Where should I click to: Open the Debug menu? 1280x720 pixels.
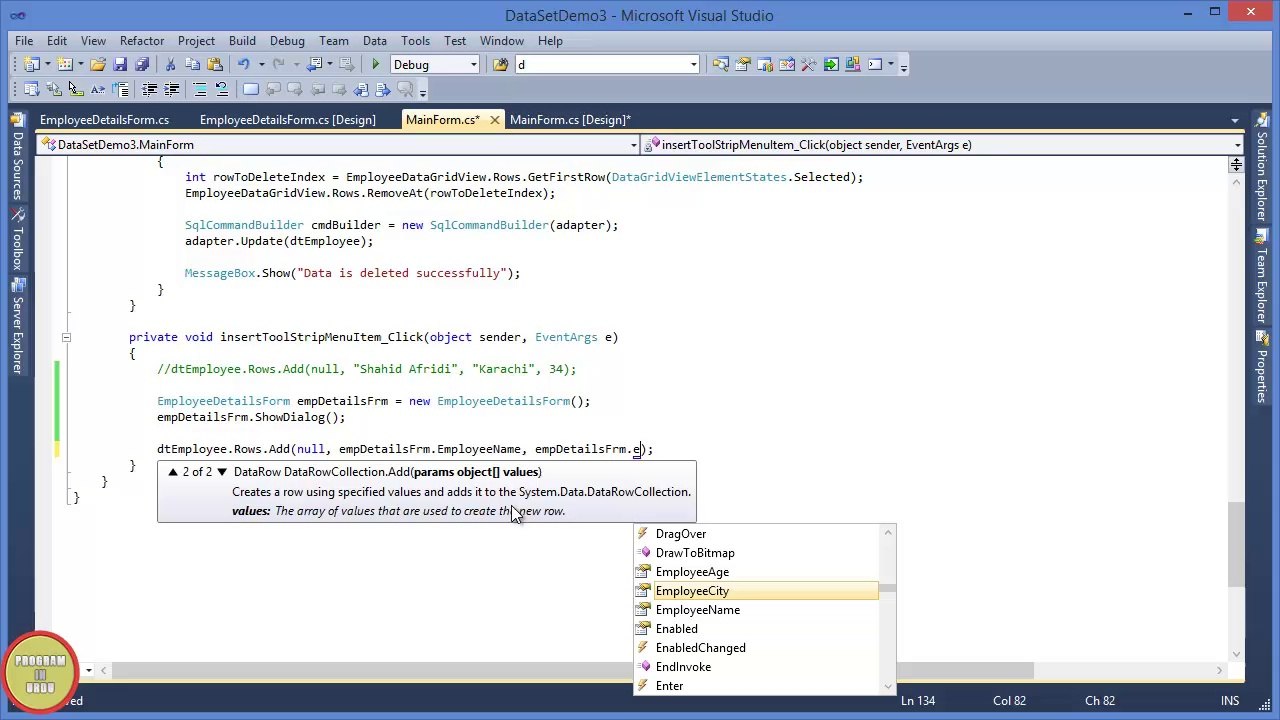287,41
